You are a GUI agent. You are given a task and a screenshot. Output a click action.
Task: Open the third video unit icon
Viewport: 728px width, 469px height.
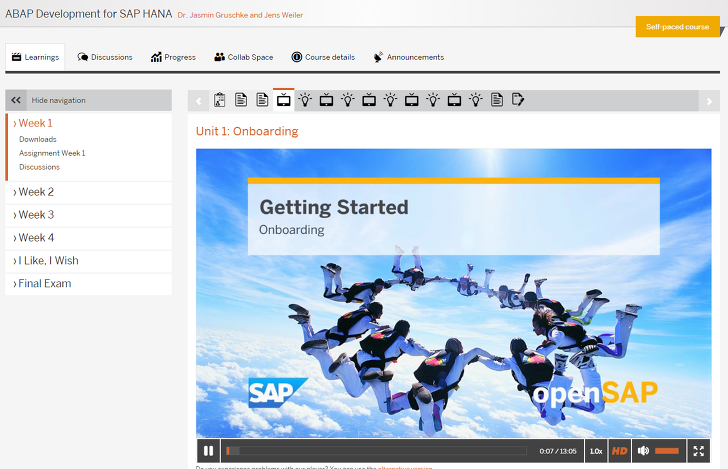(369, 100)
